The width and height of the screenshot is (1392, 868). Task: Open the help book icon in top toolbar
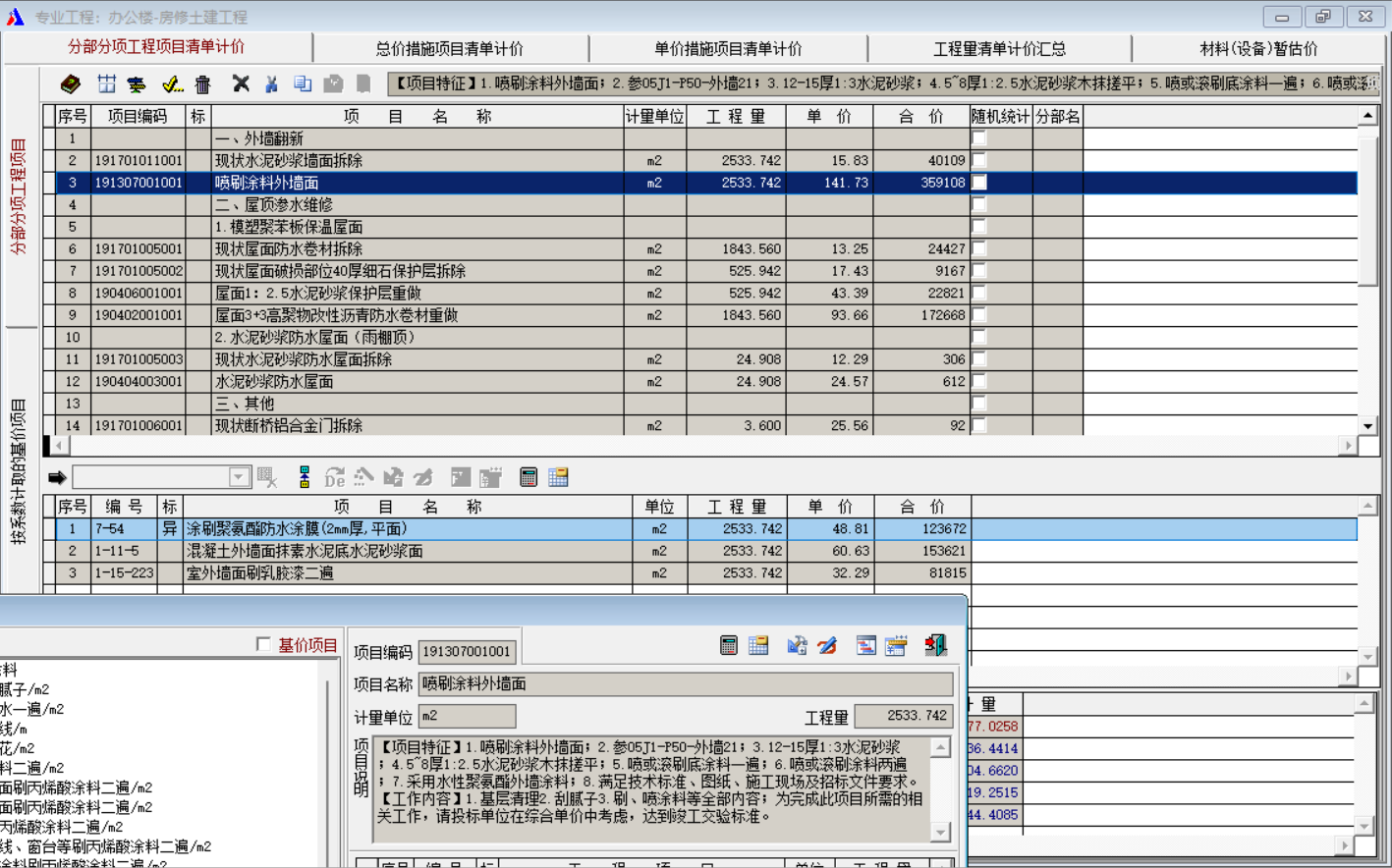(x=71, y=84)
